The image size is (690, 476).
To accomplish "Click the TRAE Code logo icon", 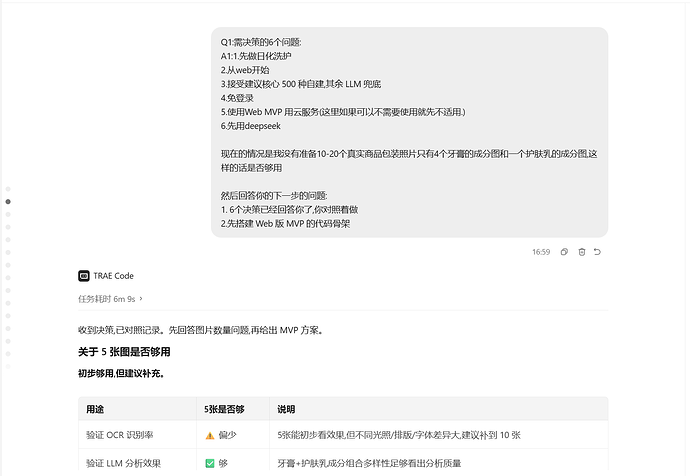I will [x=84, y=276].
